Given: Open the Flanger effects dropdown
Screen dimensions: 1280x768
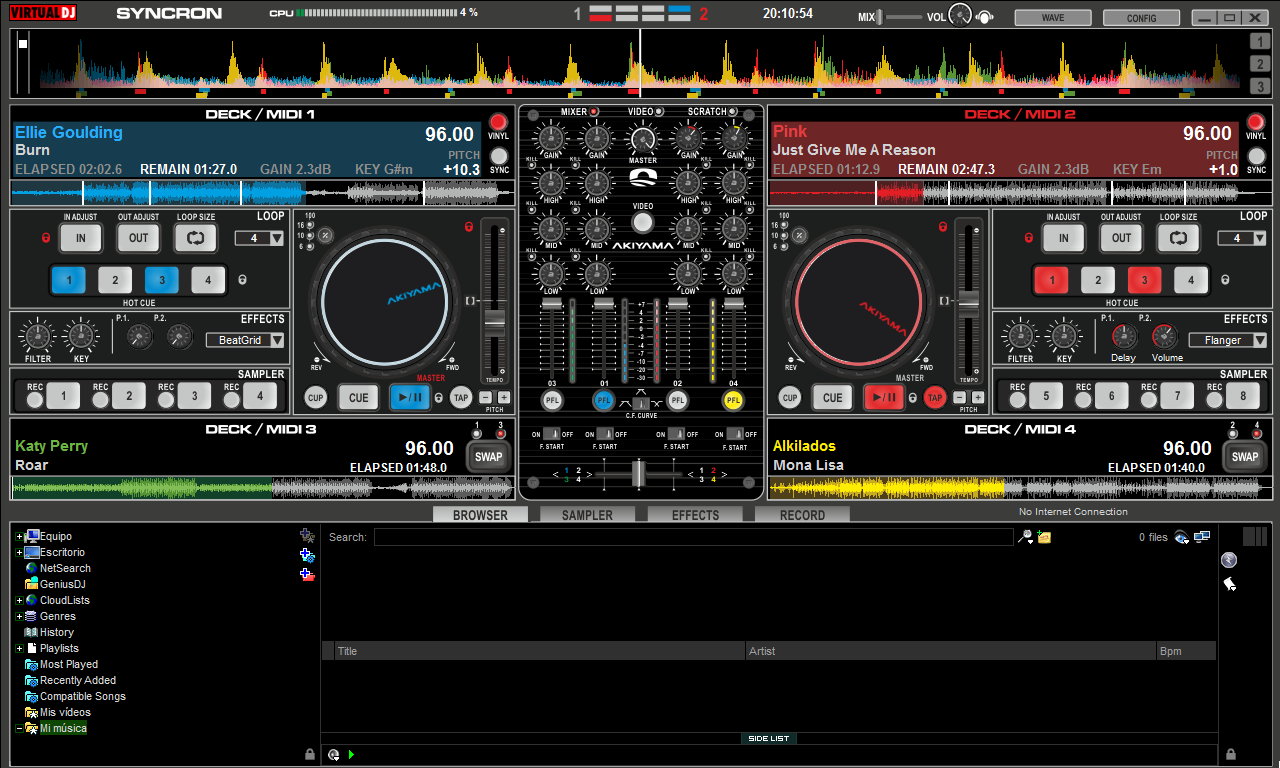Looking at the screenshot, I should pyautogui.click(x=1228, y=340).
